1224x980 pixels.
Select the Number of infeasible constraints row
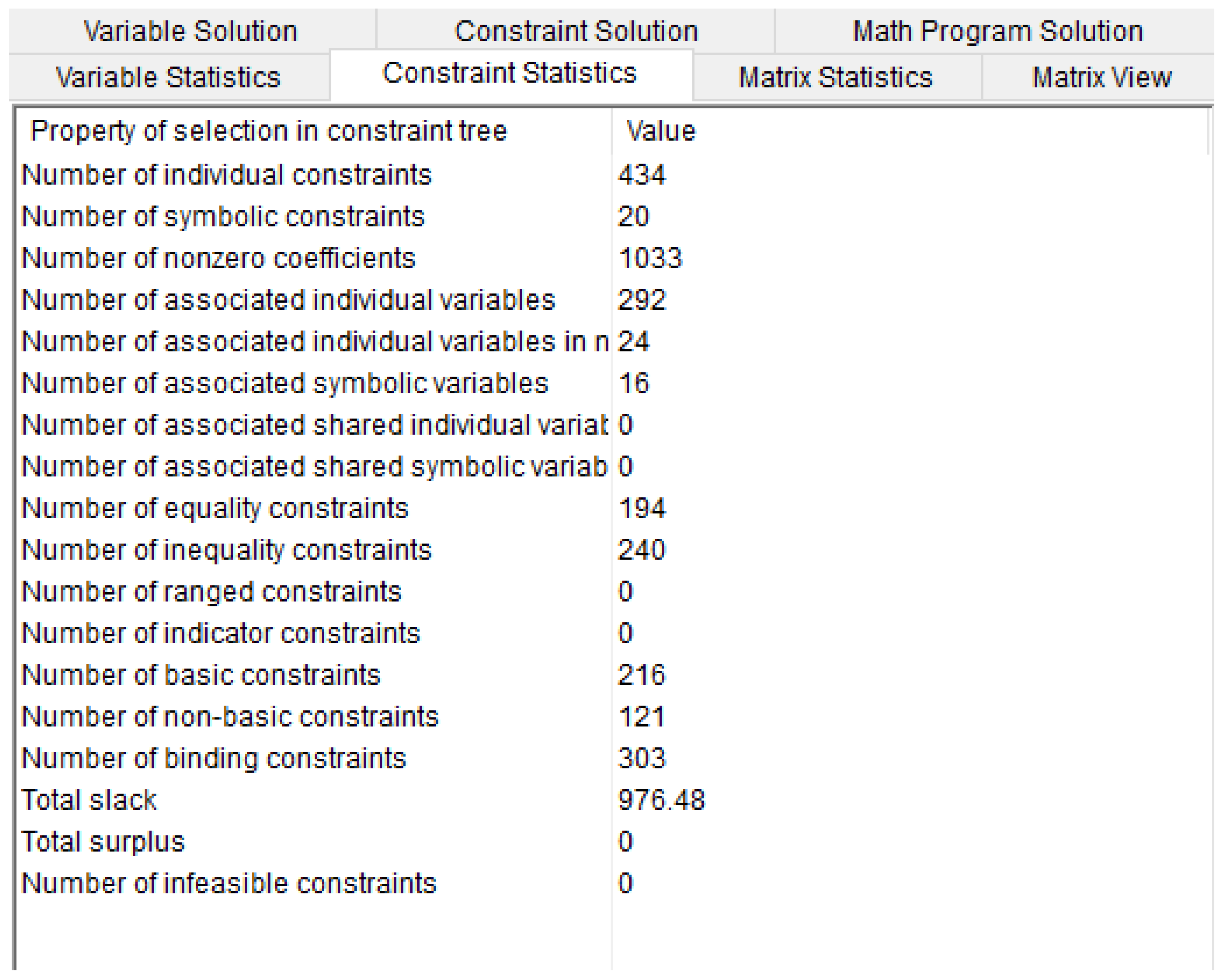click(229, 883)
